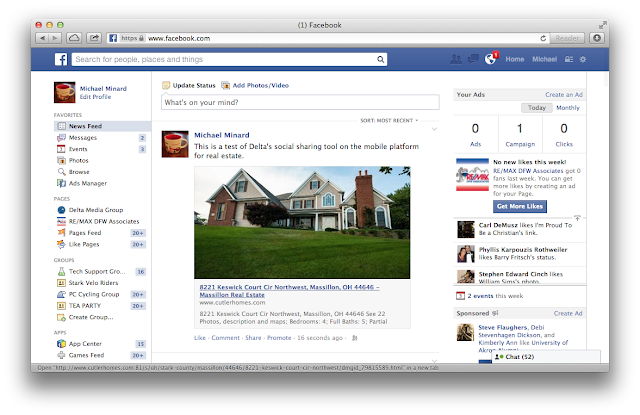Screen dimensions: 640x415
Task: Open friend requests icon
Action: point(456,59)
